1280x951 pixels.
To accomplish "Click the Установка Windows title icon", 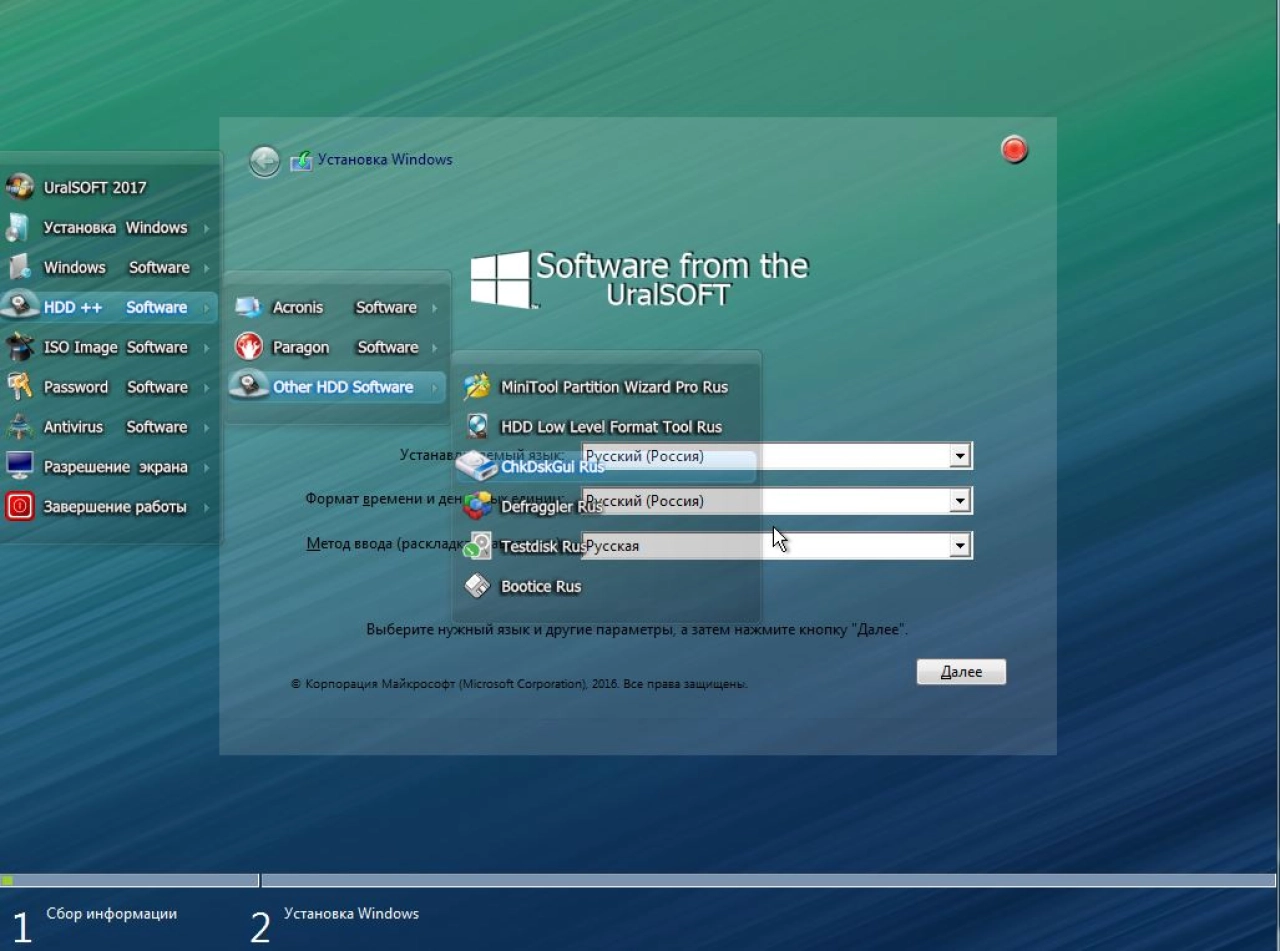I will click(x=301, y=160).
